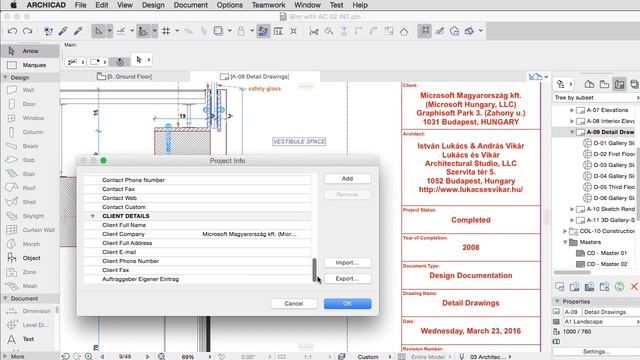Activate the Door tool
The image size is (640, 360).
30,104
